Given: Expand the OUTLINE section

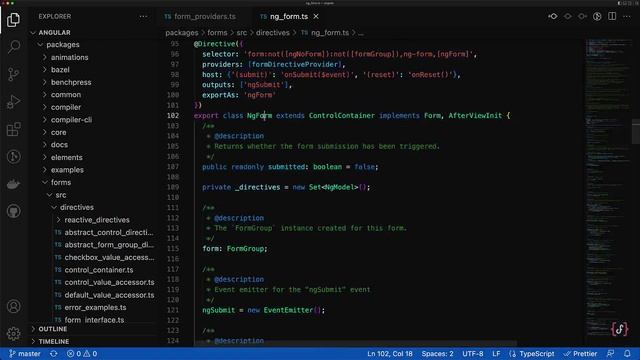Looking at the screenshot, I should (53, 329).
